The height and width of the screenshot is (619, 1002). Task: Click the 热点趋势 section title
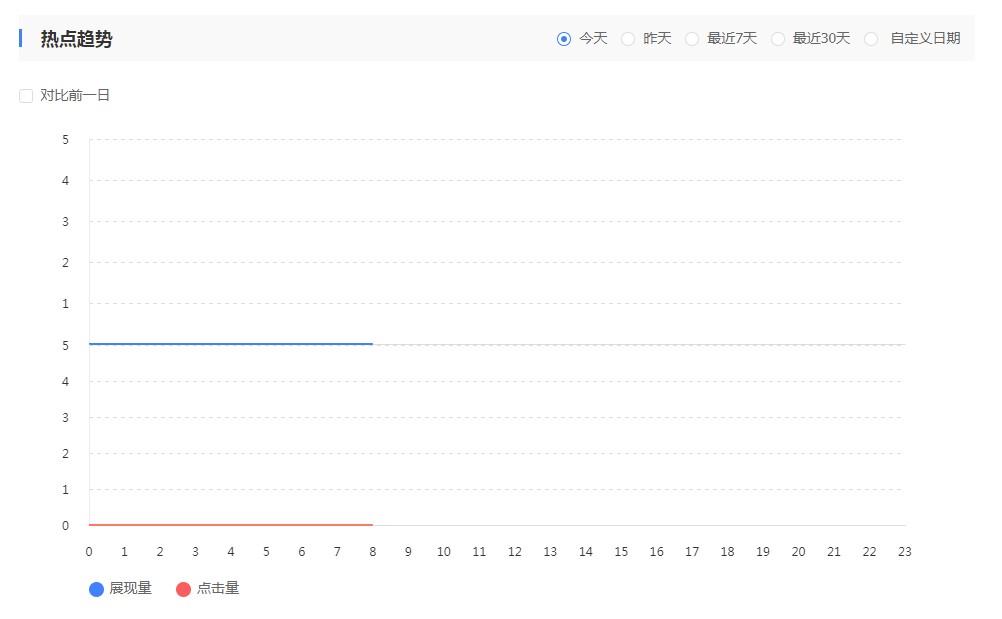pyautogui.click(x=76, y=39)
